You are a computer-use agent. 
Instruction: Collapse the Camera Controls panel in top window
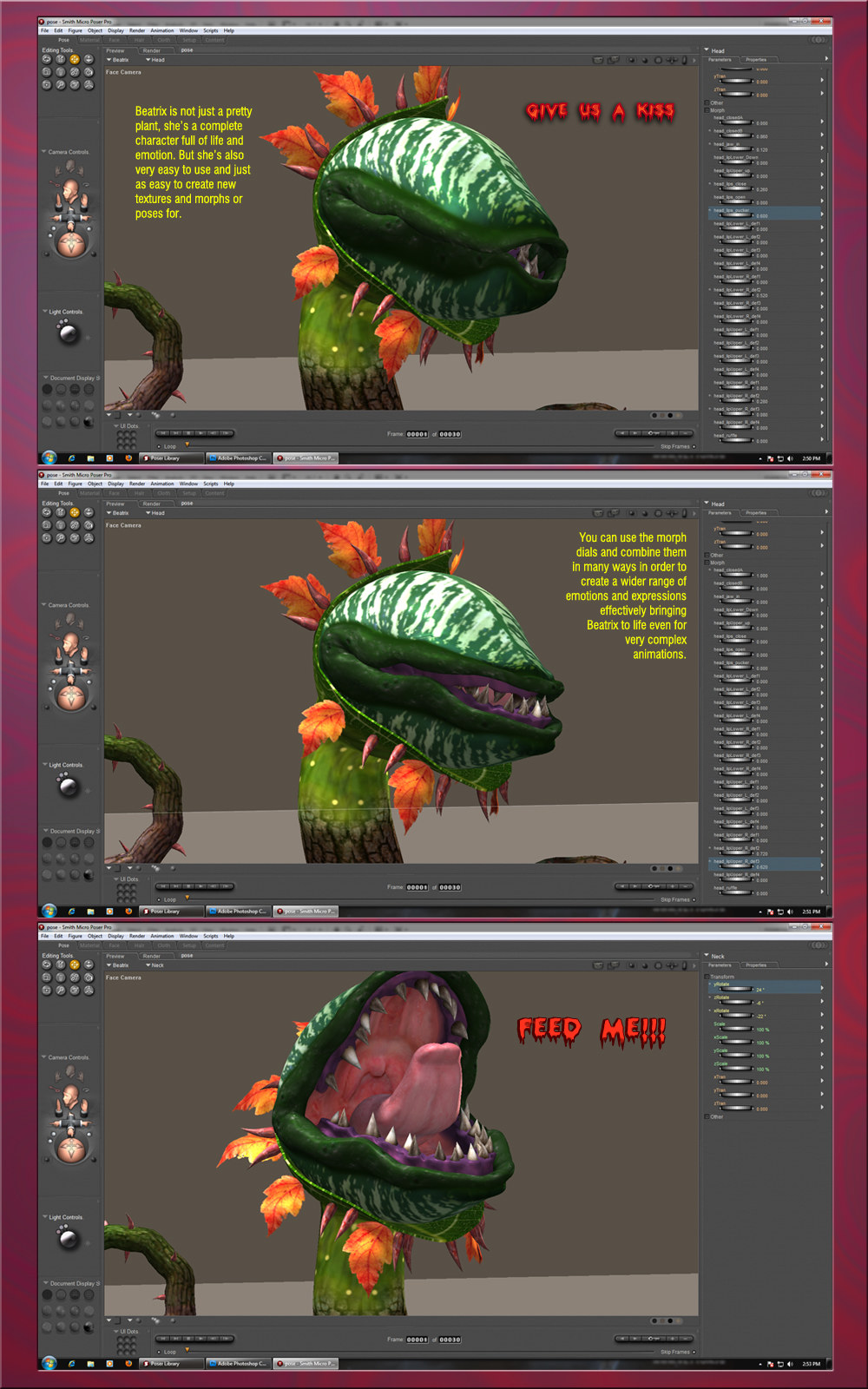pos(44,152)
